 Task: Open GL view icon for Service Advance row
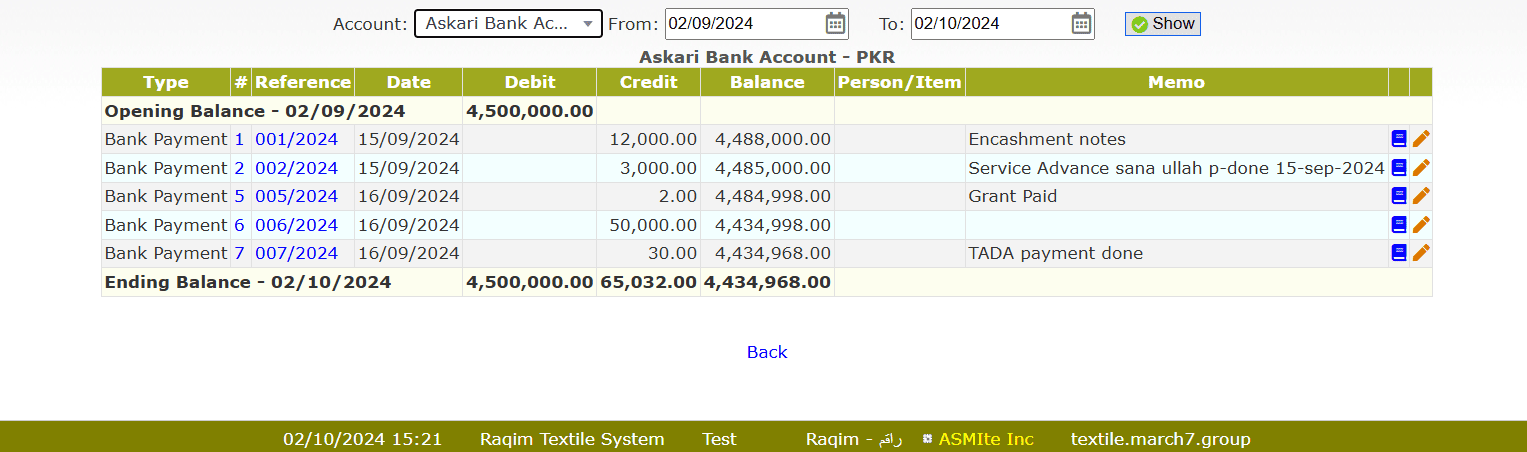tap(1399, 168)
